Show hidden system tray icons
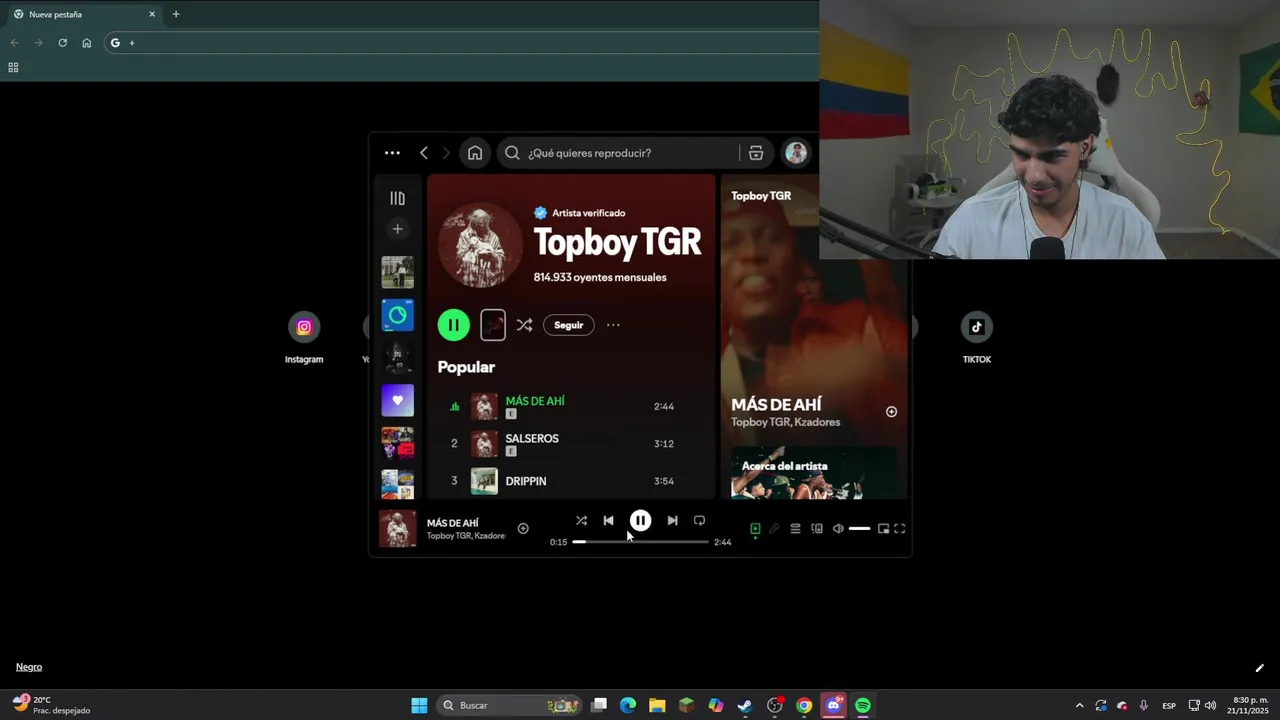 1079,706
